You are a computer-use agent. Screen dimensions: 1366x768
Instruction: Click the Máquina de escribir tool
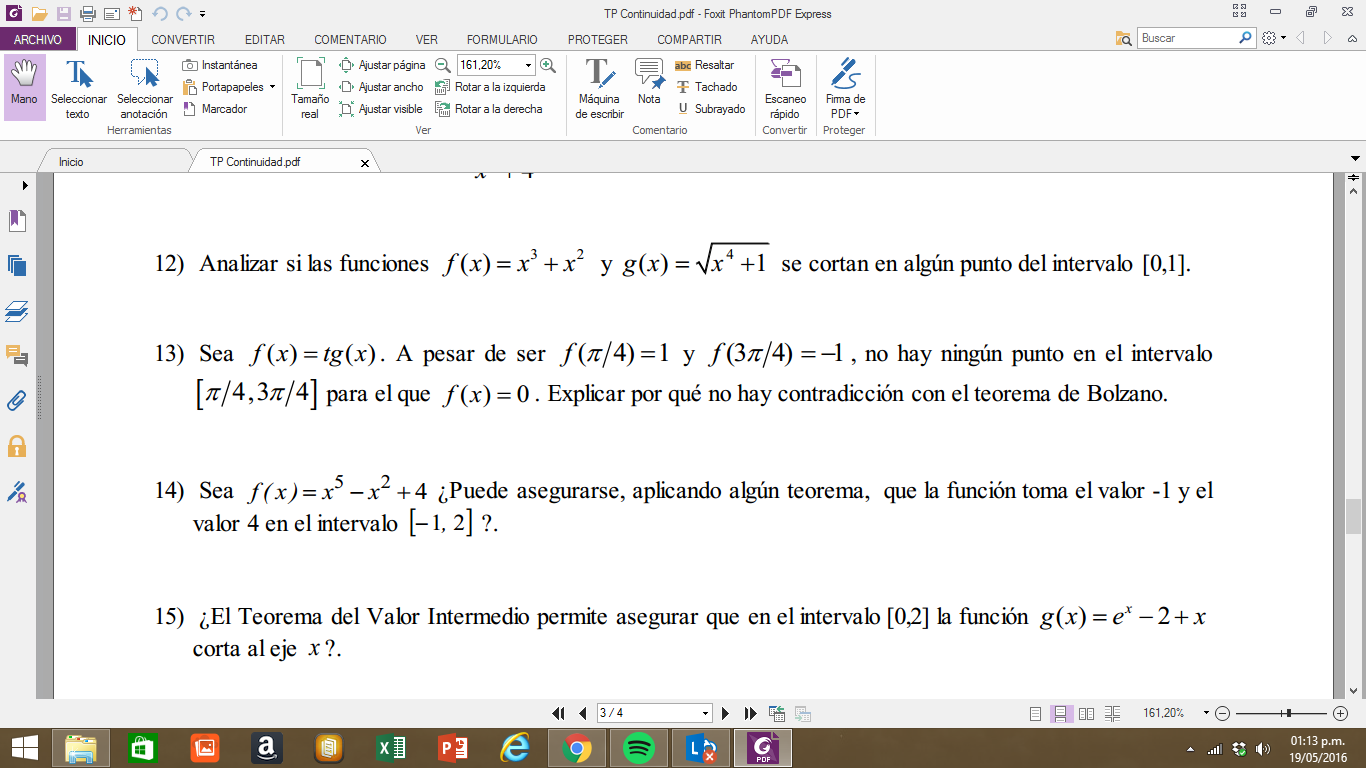(599, 89)
